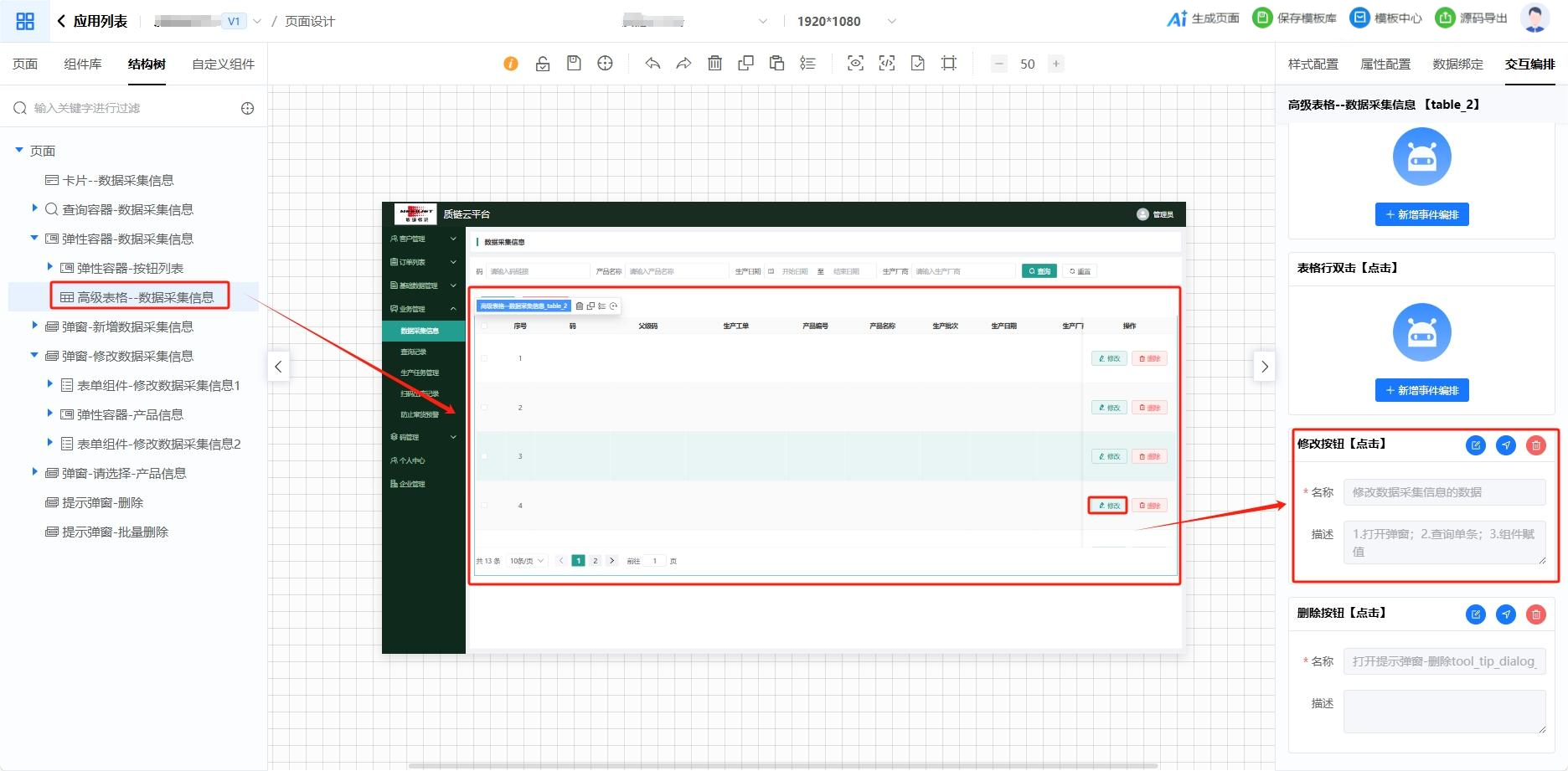The width and height of the screenshot is (1568, 771).
Task: Toggle the table header select-all checkbox
Action: [483, 326]
